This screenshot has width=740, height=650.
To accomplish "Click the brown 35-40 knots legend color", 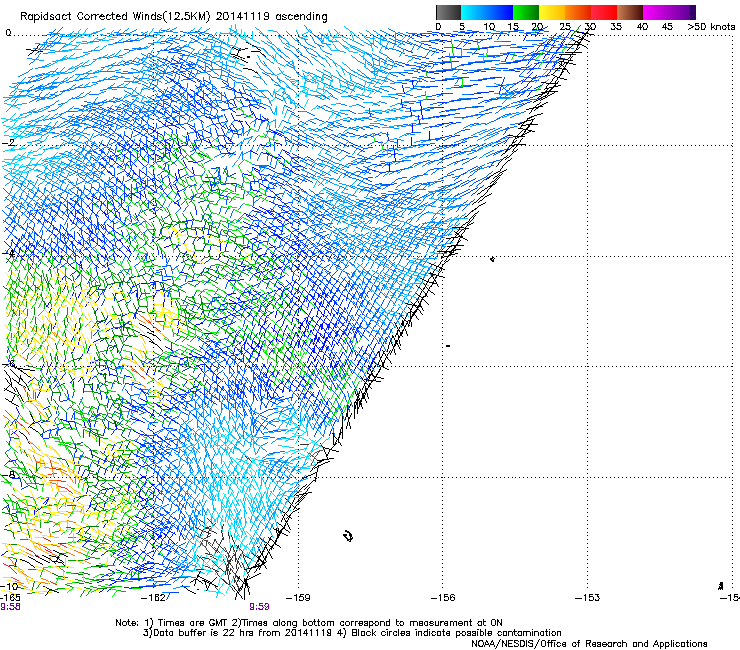I will tap(630, 12).
